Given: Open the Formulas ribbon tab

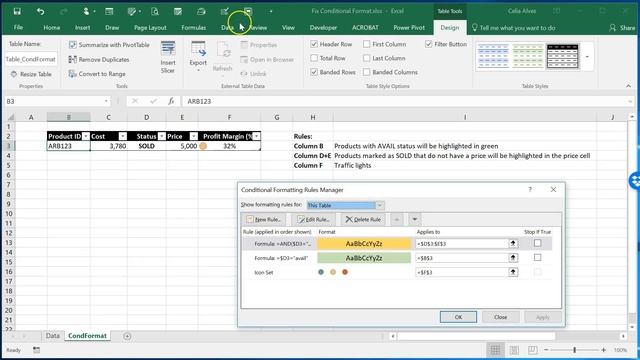Looking at the screenshot, I should [x=193, y=28].
